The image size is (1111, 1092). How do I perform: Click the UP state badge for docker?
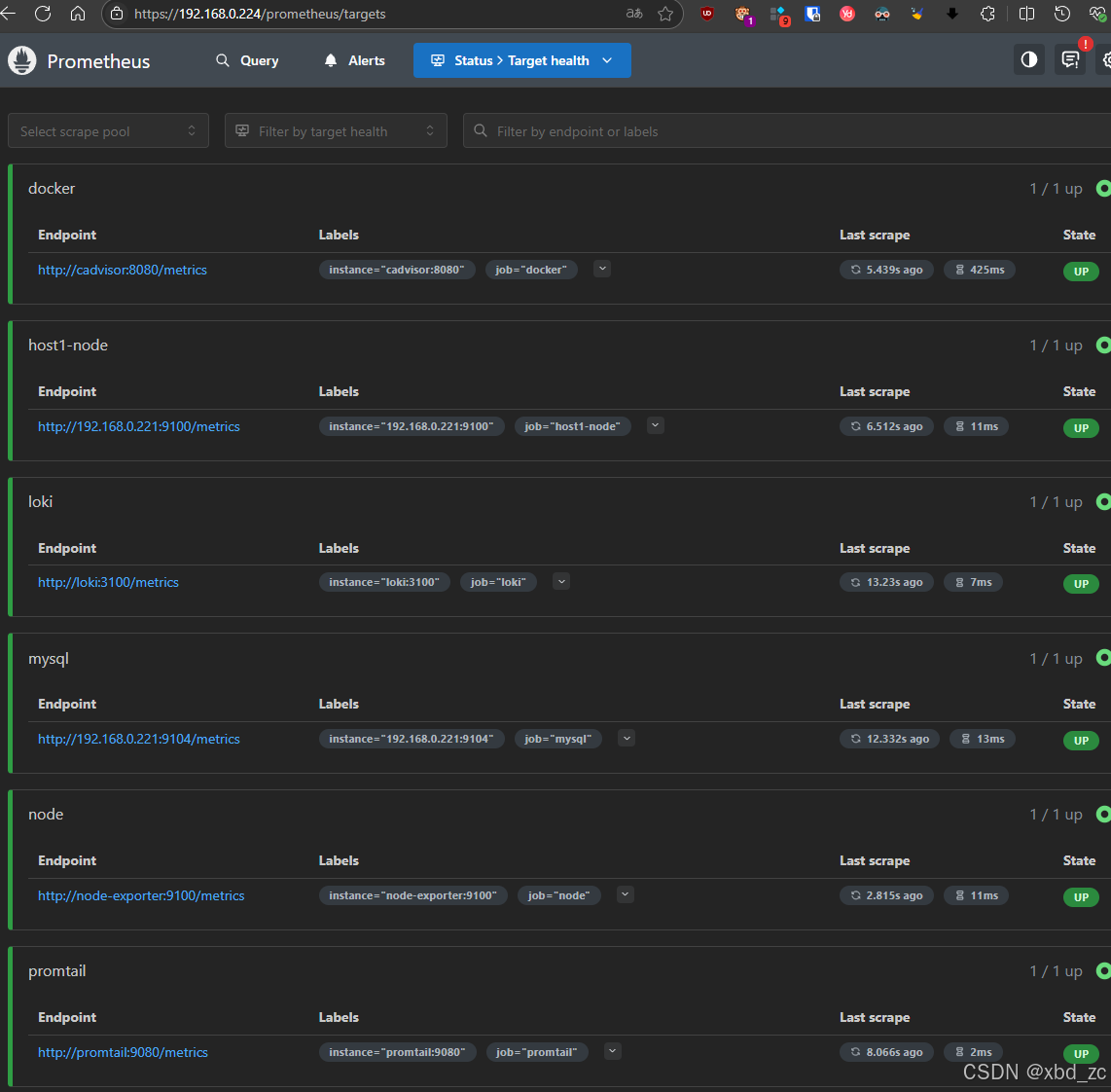point(1081,272)
